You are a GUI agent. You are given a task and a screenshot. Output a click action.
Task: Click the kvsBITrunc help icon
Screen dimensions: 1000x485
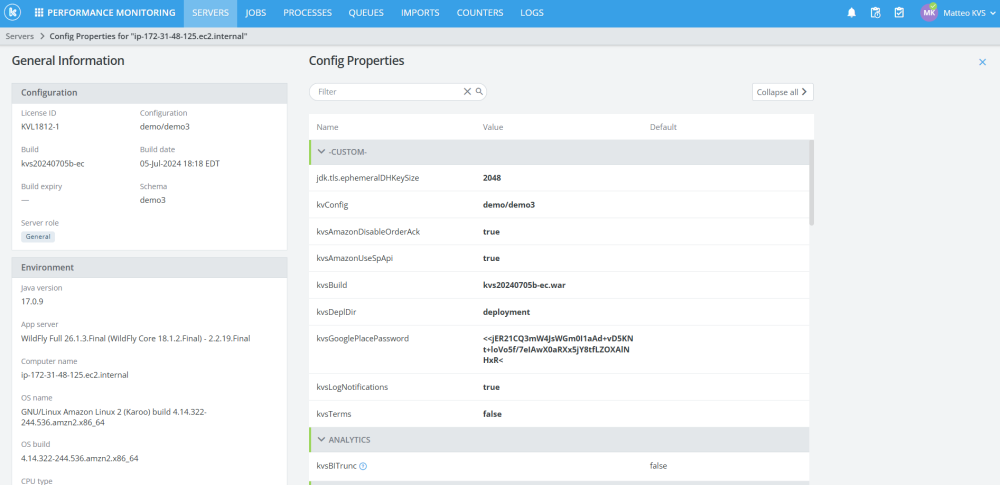point(363,466)
